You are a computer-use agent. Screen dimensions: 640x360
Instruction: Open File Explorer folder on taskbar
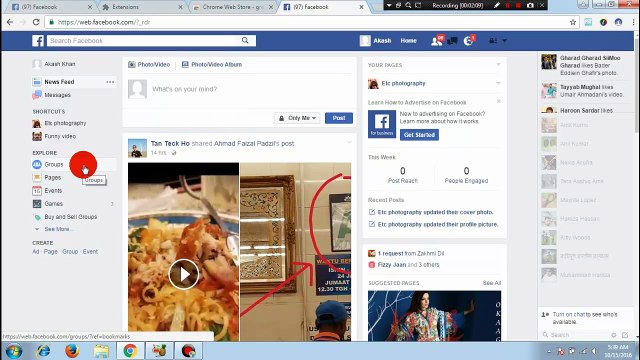[101, 351]
